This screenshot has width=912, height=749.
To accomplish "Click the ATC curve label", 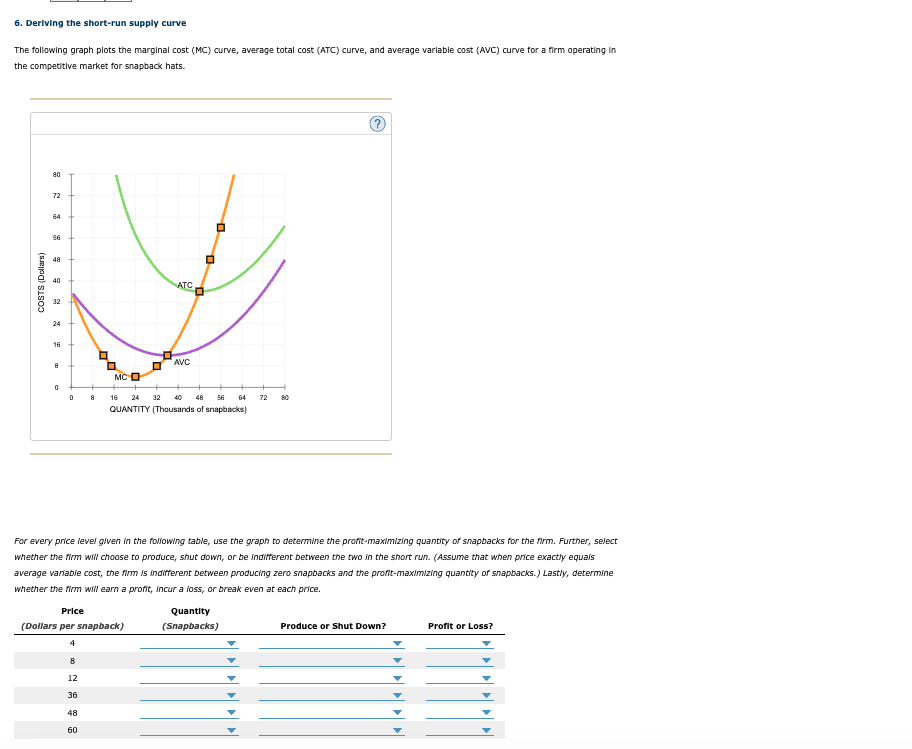I will 185,285.
